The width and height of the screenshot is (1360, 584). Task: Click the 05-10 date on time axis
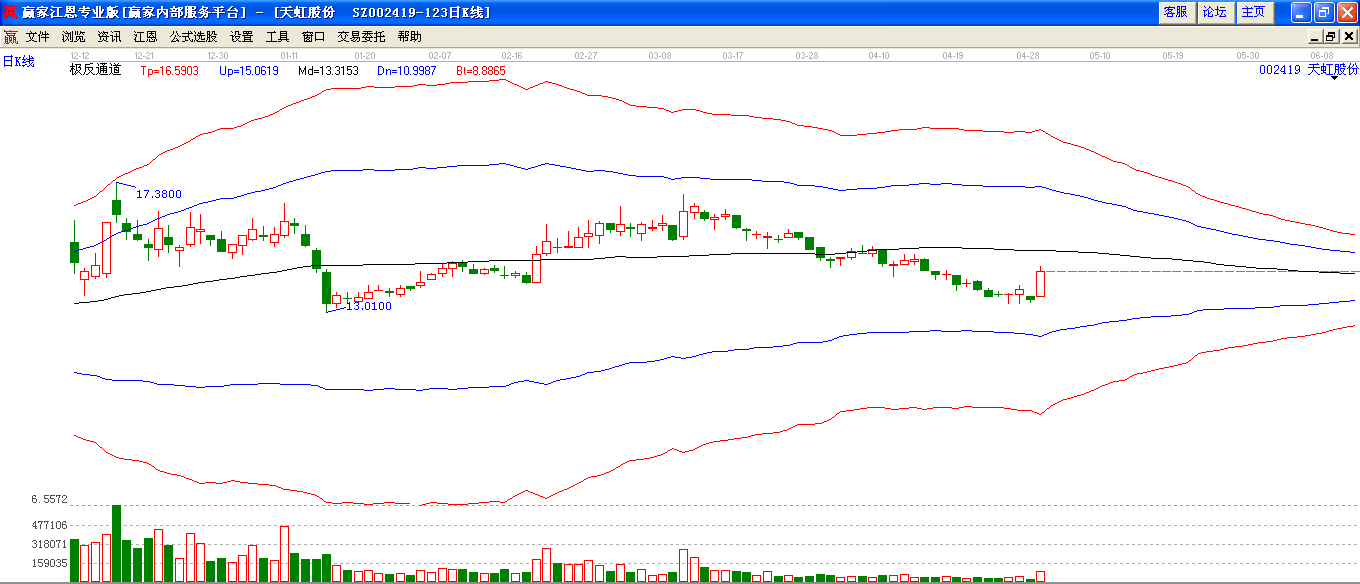pyautogui.click(x=1100, y=55)
